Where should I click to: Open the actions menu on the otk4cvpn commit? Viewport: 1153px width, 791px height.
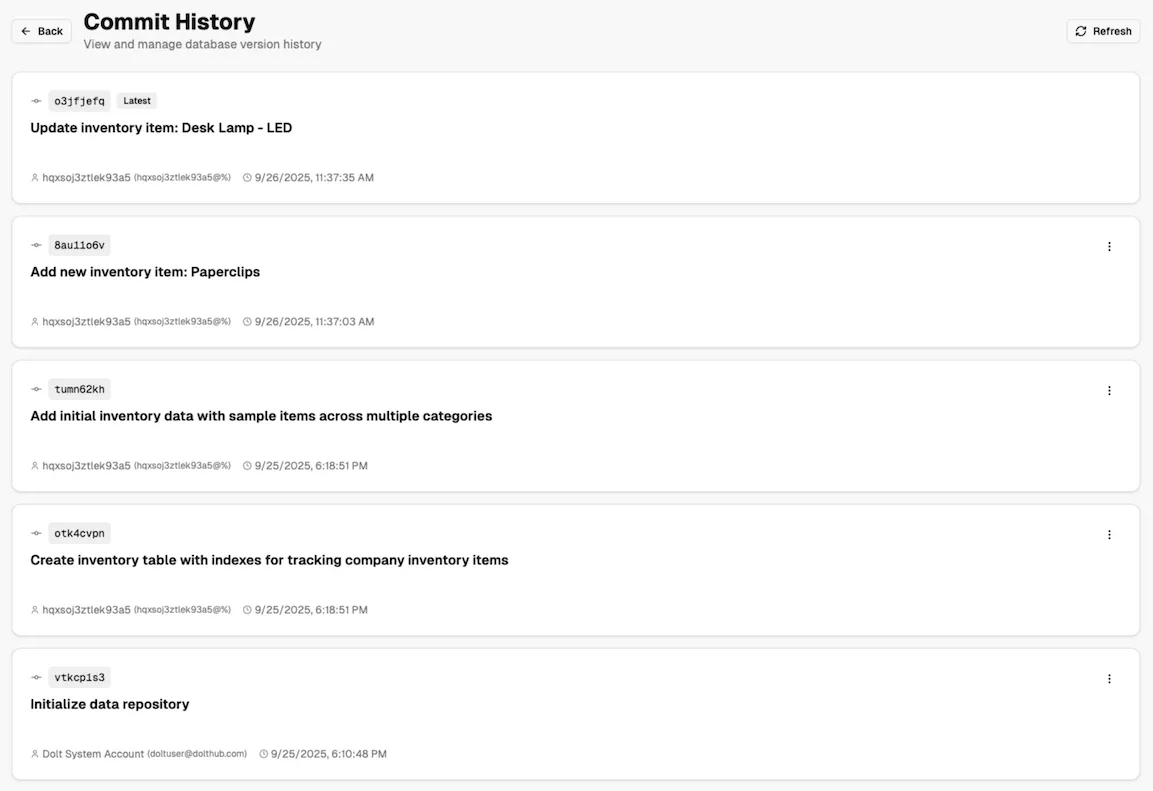pyautogui.click(x=1109, y=534)
